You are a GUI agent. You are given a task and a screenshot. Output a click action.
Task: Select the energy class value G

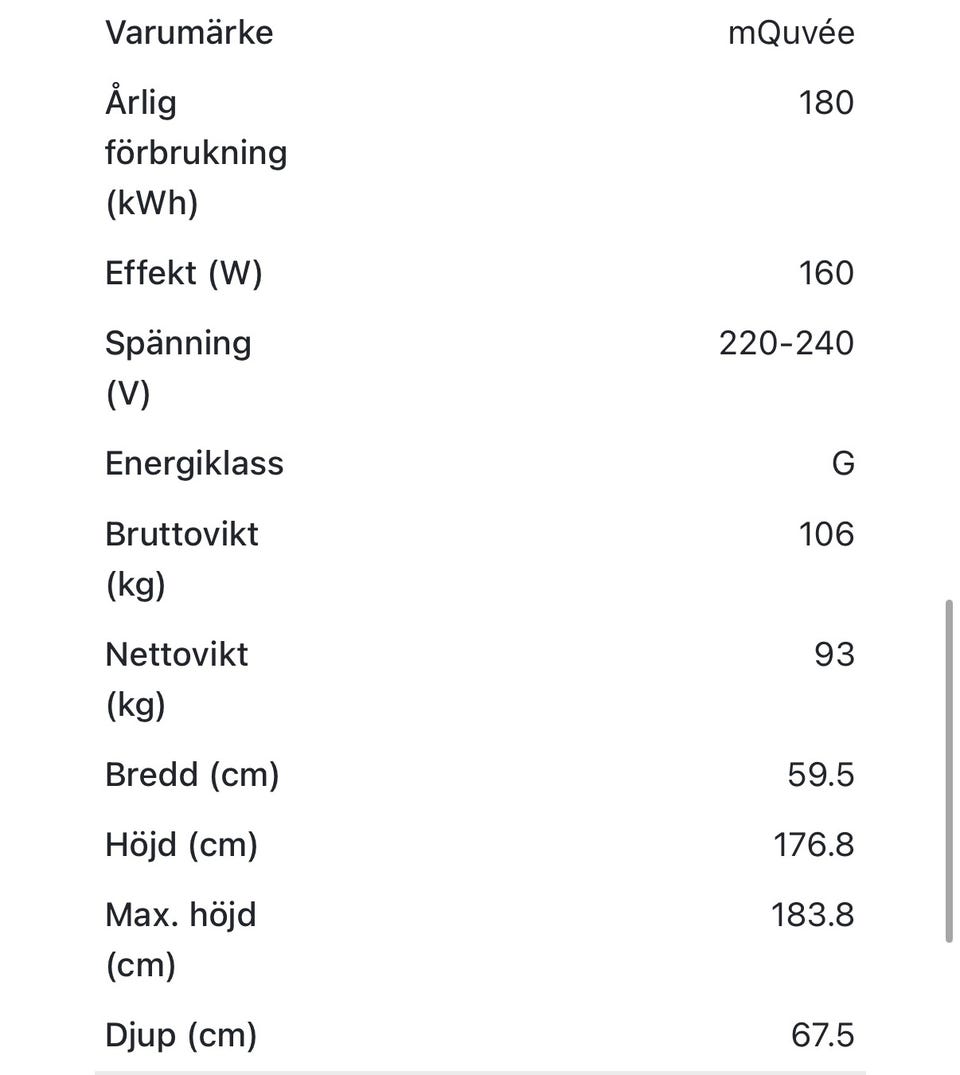point(842,464)
